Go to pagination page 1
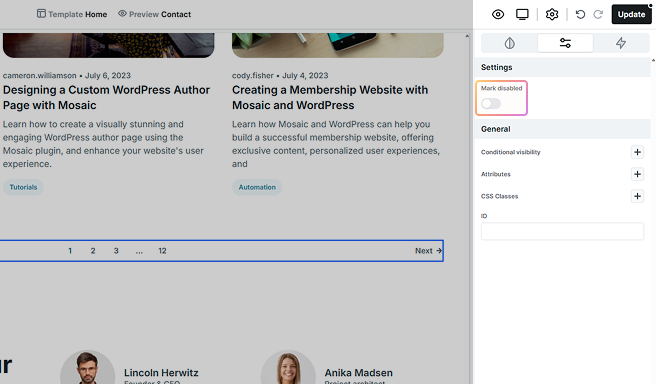 (x=70, y=251)
